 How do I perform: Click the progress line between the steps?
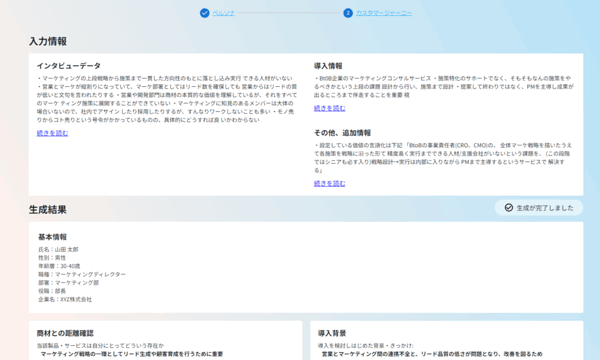point(289,13)
